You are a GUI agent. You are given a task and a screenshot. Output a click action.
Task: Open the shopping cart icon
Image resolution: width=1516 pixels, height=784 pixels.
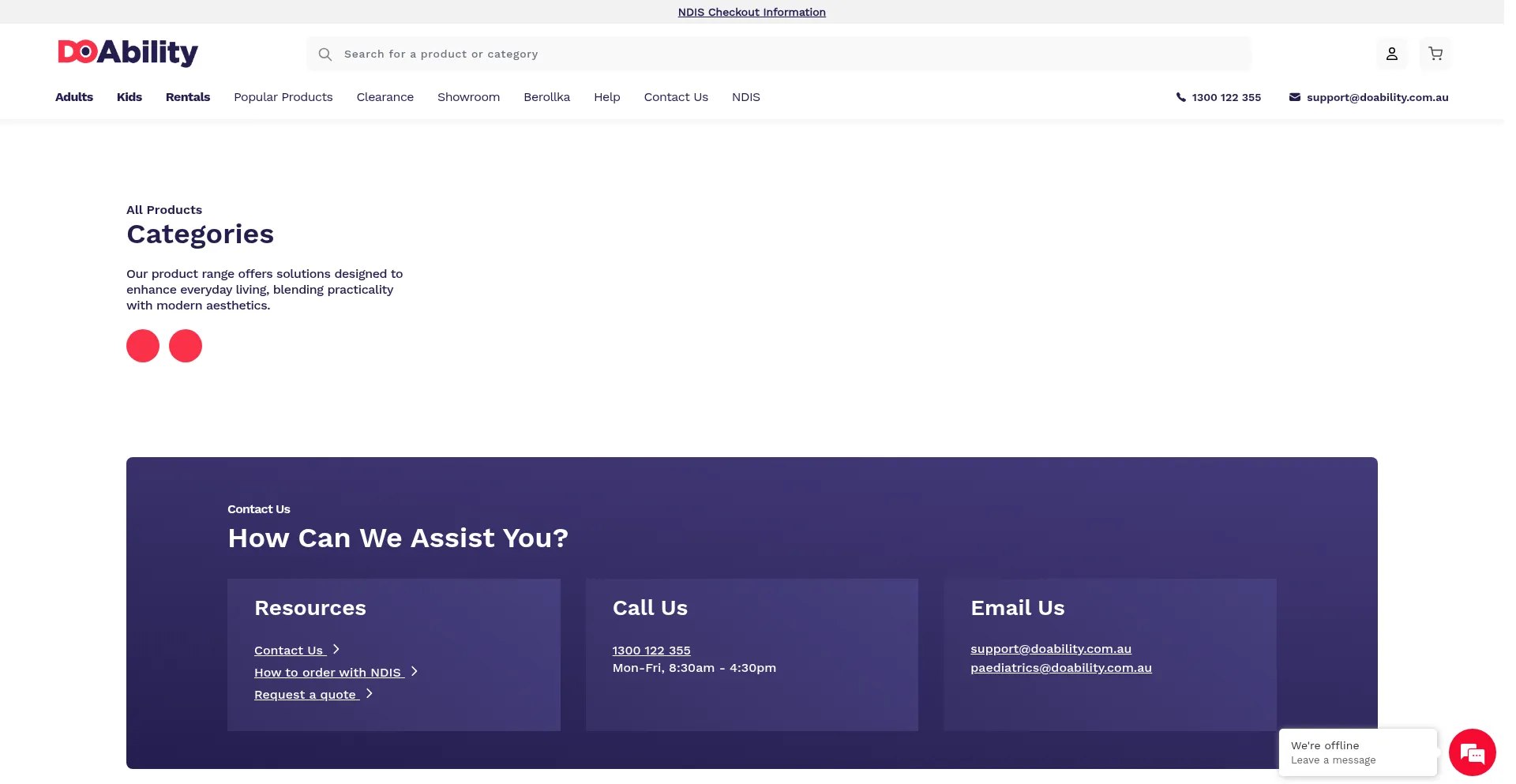pos(1435,54)
